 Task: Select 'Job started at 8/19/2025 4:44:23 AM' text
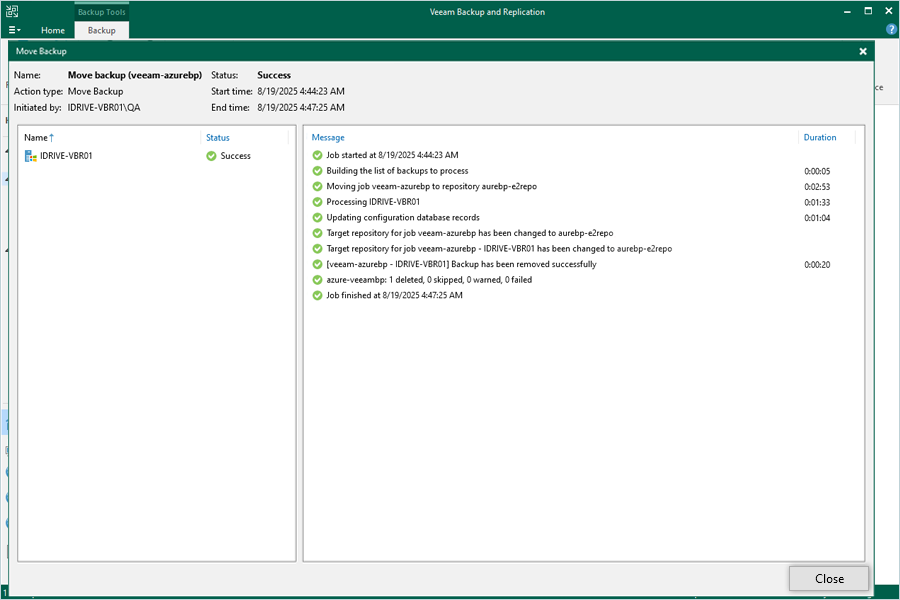coord(392,155)
